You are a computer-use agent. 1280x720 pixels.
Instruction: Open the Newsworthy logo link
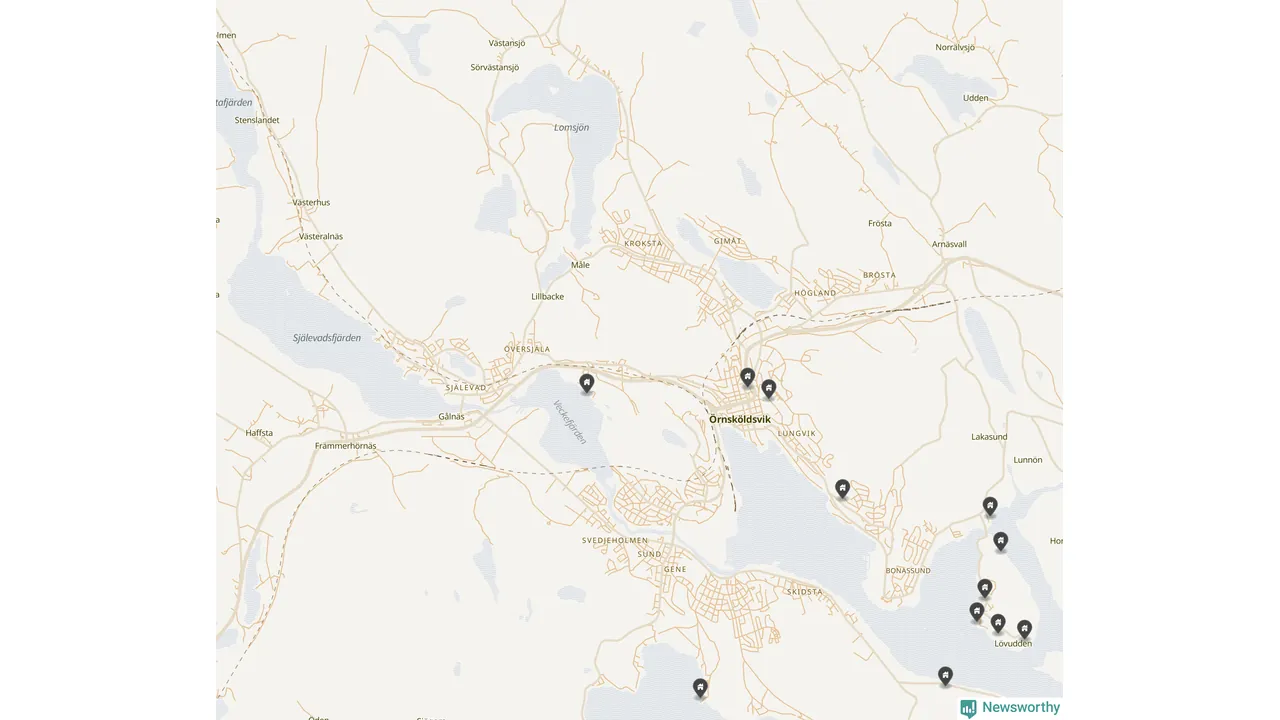tap(1010, 708)
